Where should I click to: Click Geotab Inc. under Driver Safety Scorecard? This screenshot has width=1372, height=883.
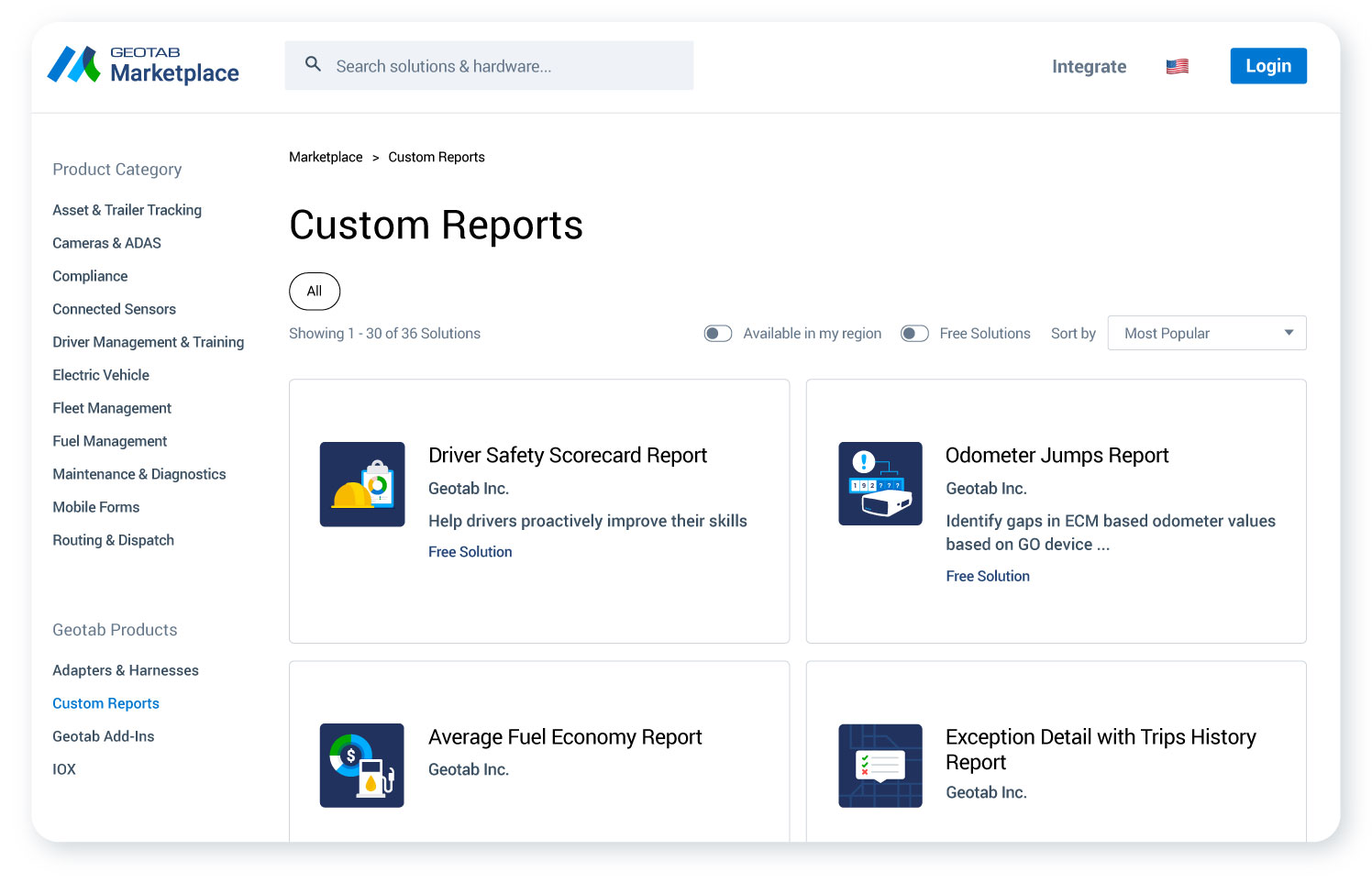pyautogui.click(x=469, y=489)
